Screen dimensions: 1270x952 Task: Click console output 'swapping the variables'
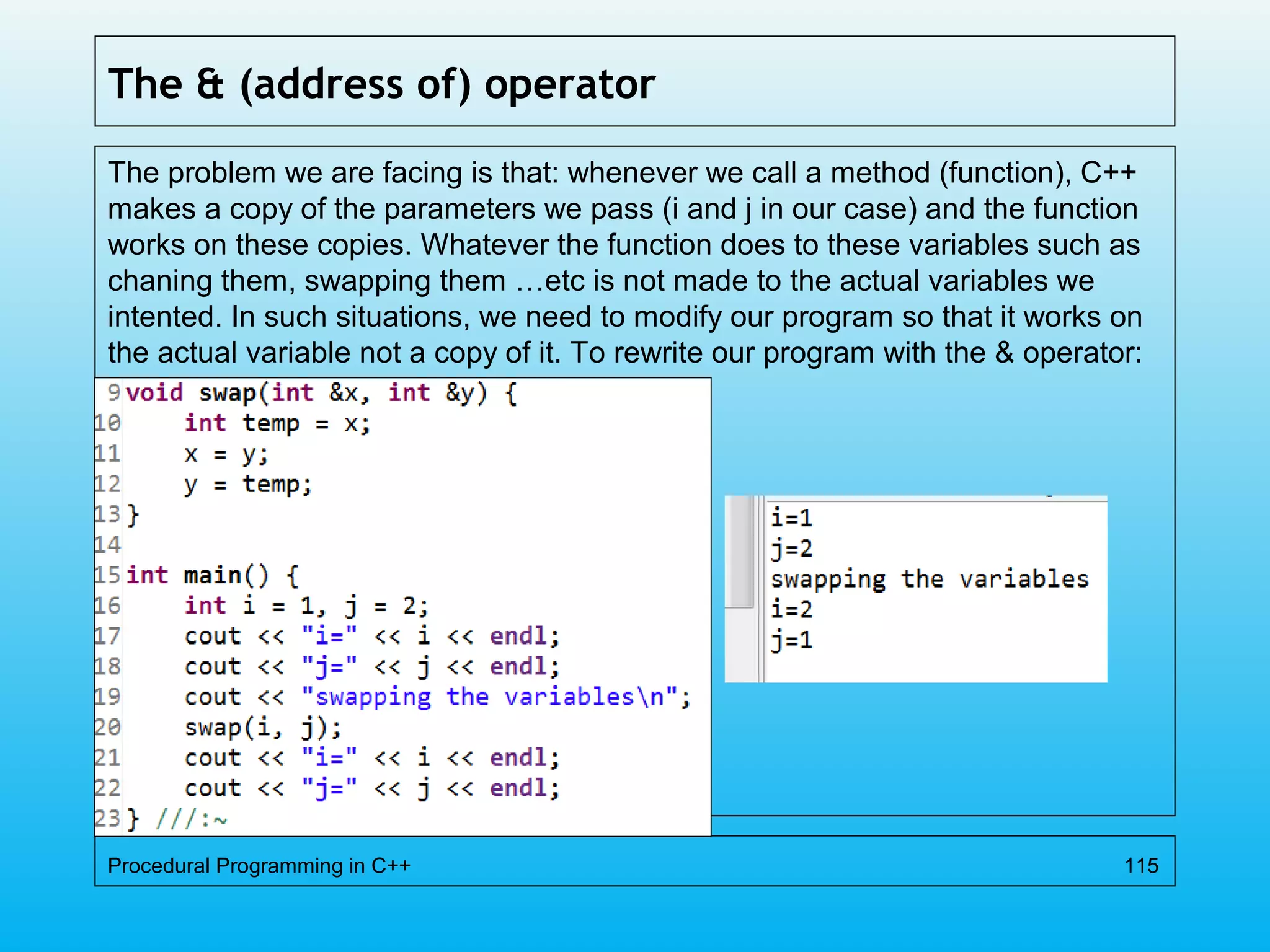tap(930, 580)
